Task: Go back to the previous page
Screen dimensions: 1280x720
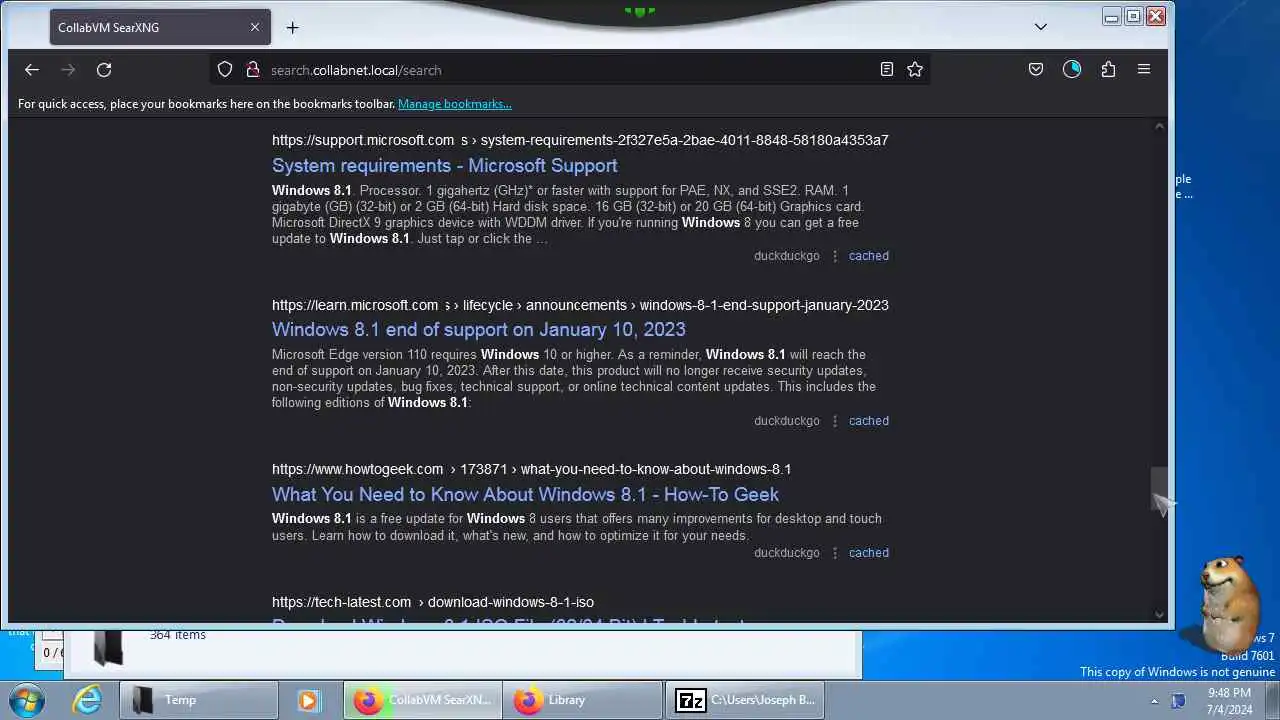Action: [32, 70]
